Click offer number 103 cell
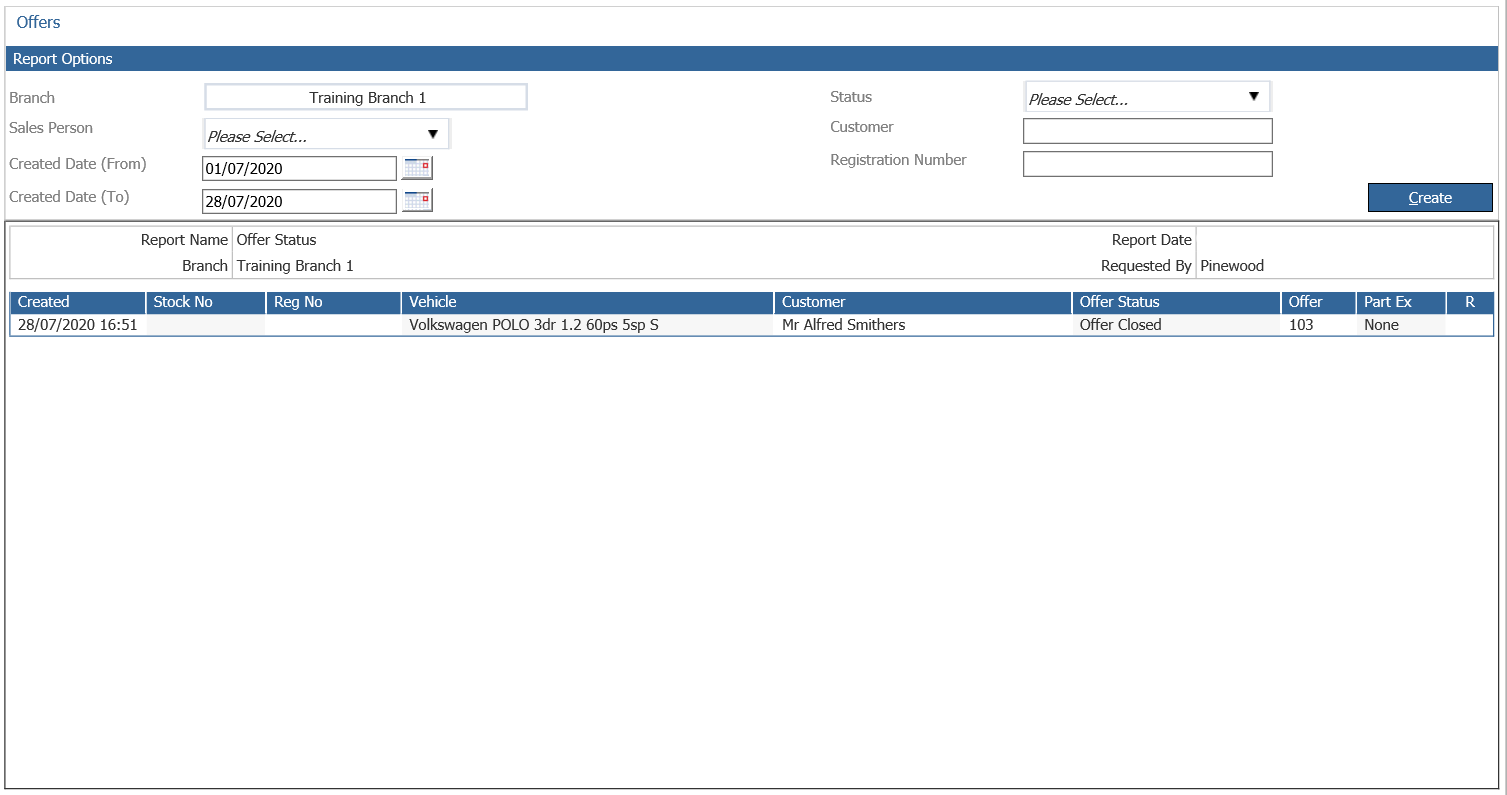Viewport: 1507px width, 795px height. tap(1318, 325)
